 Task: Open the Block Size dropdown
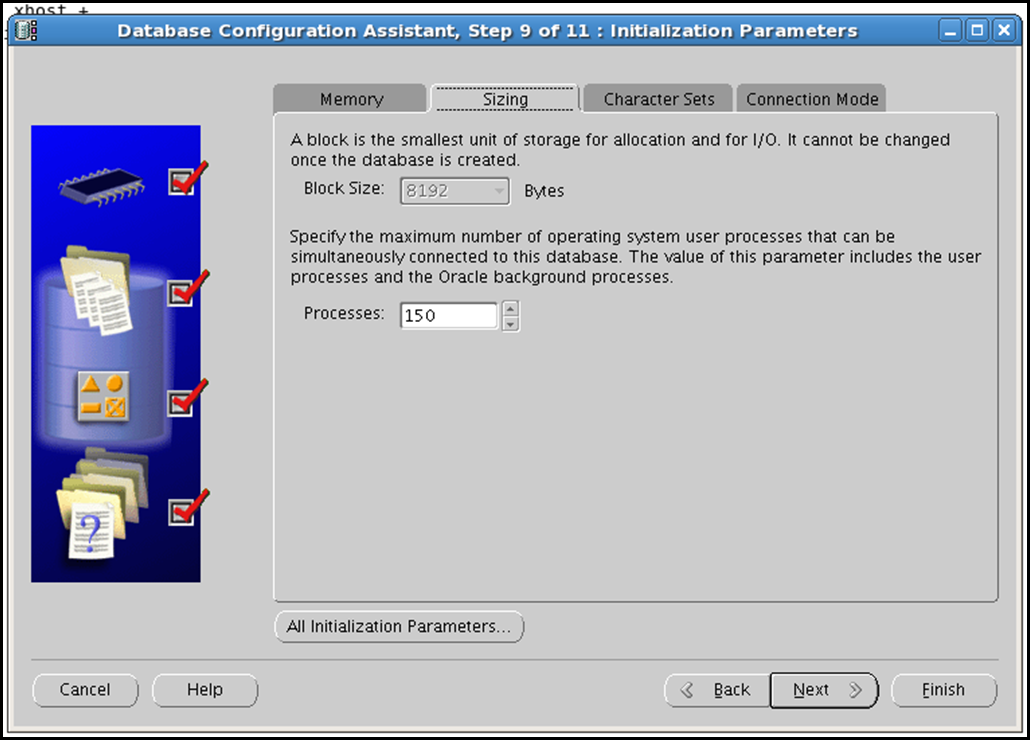coord(455,191)
